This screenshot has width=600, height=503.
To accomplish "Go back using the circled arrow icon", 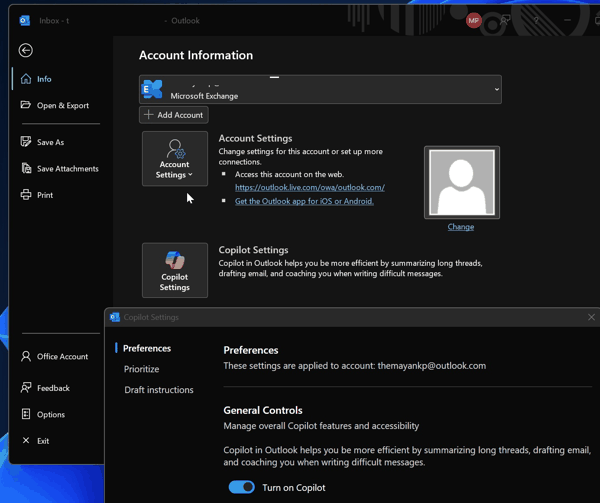I will 26,50.
